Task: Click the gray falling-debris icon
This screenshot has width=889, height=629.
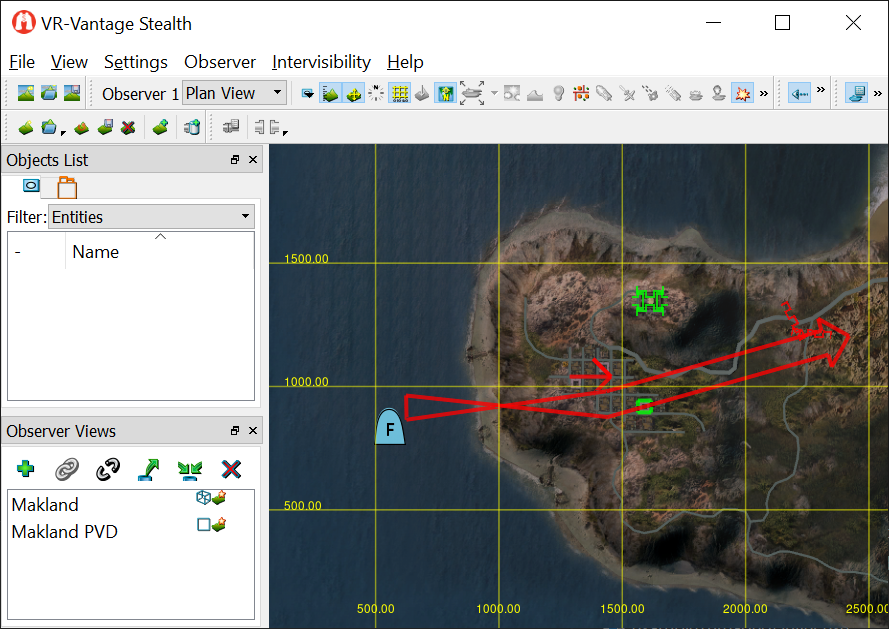Action: [x=650, y=94]
